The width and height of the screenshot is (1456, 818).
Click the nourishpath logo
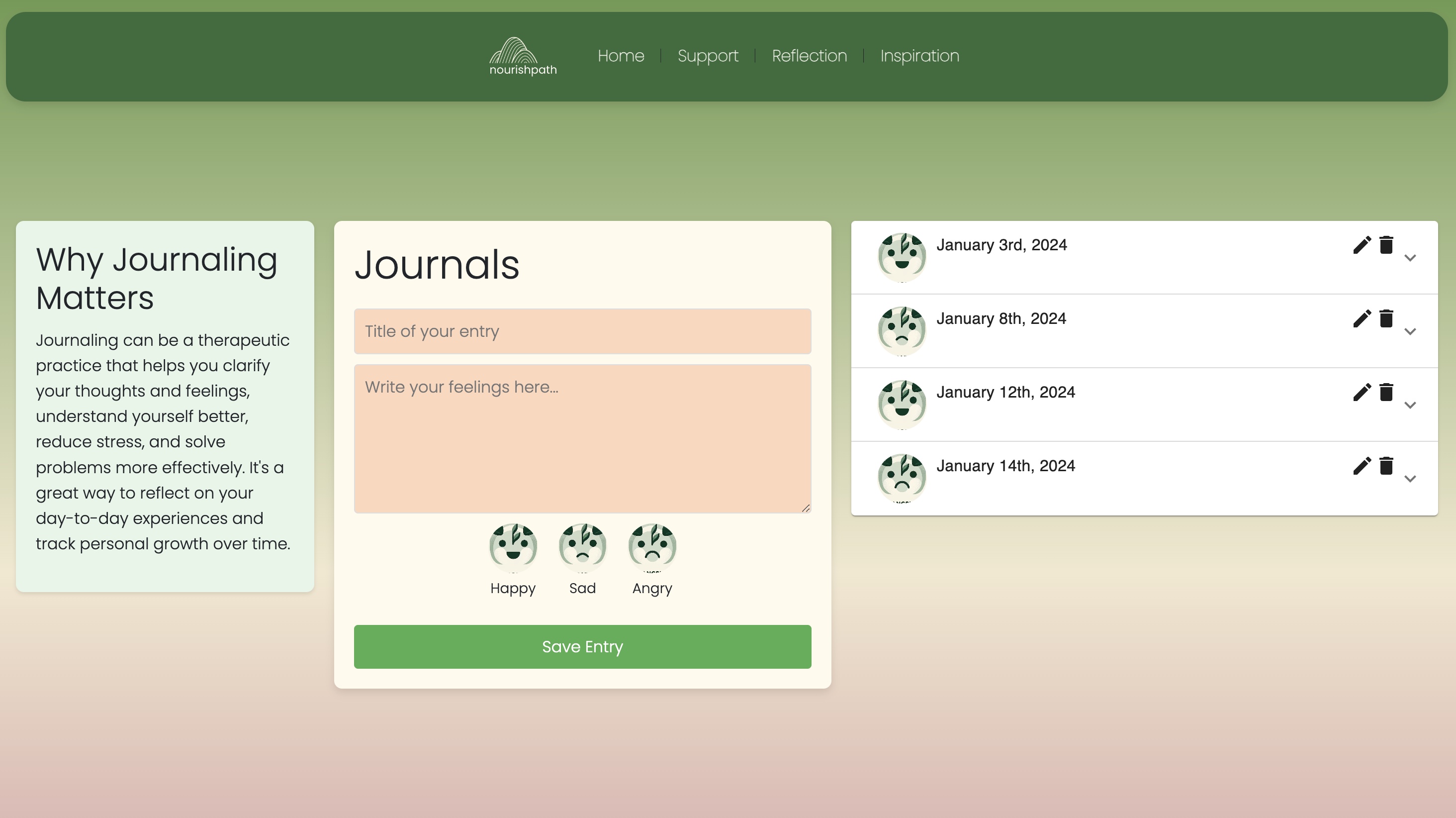pos(523,56)
